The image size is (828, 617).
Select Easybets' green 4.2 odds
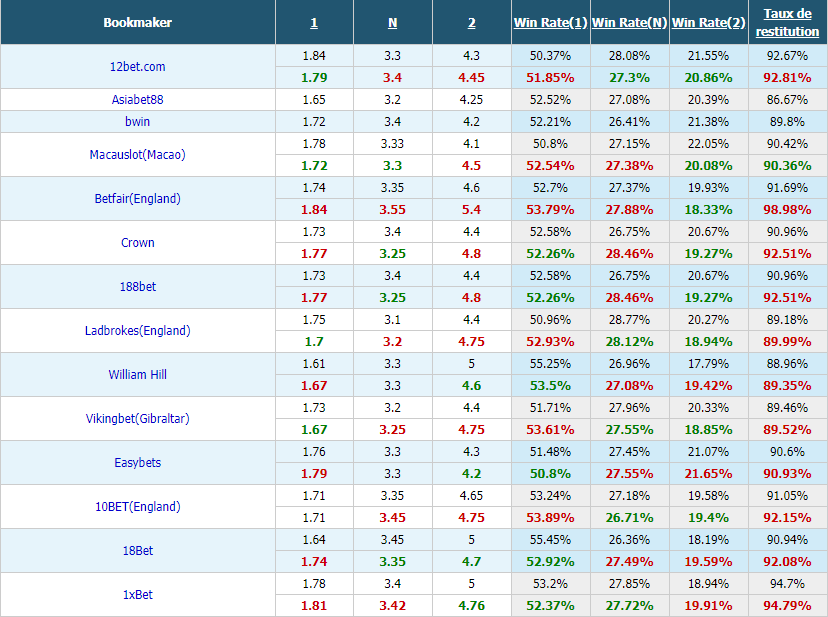pos(472,474)
